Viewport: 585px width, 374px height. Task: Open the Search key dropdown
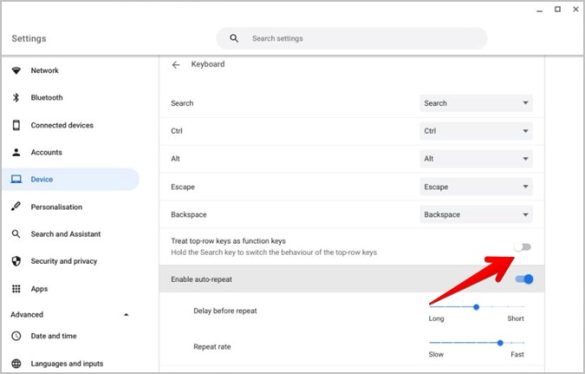(476, 103)
